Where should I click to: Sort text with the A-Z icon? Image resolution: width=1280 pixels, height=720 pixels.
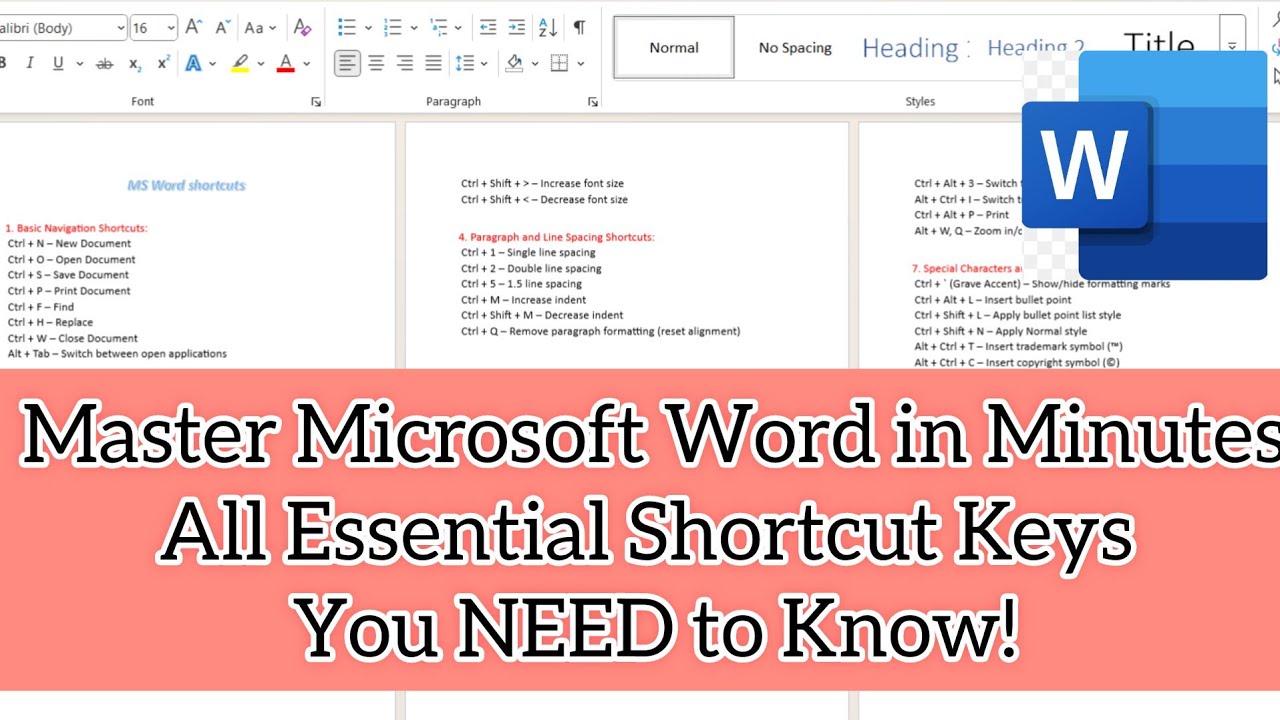[x=548, y=28]
